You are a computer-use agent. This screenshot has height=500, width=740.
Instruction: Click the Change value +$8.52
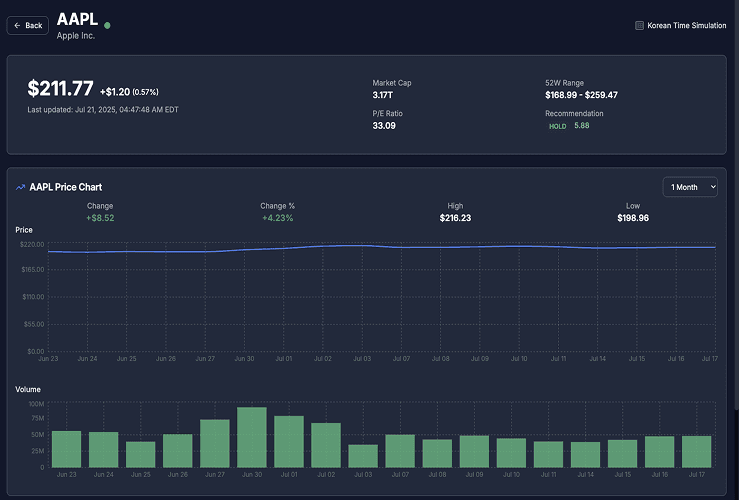100,218
